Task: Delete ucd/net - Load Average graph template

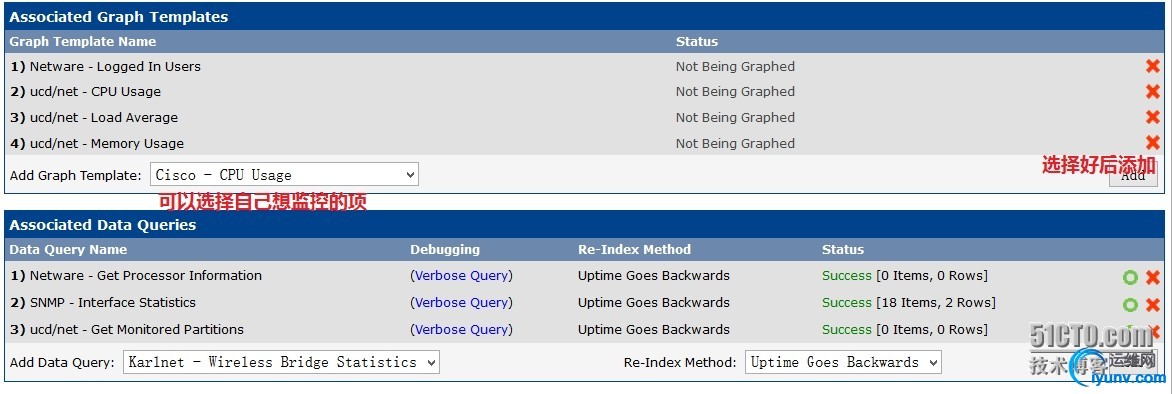Action: [x=1152, y=117]
